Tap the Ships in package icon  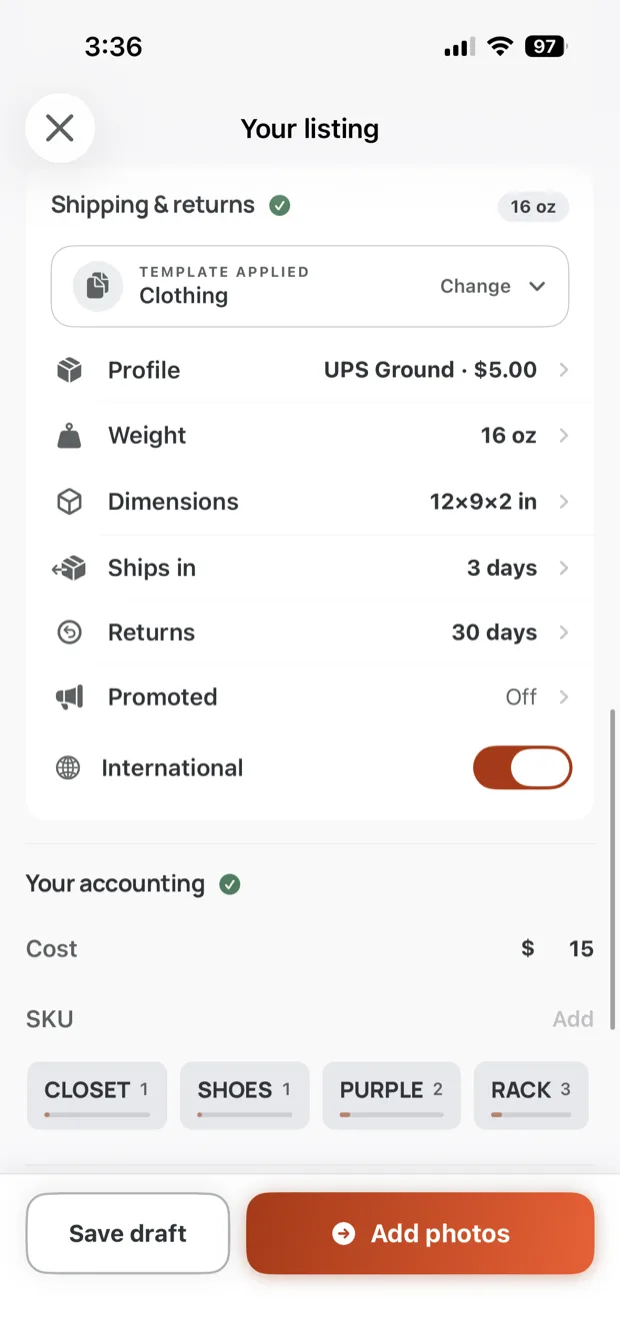69,568
